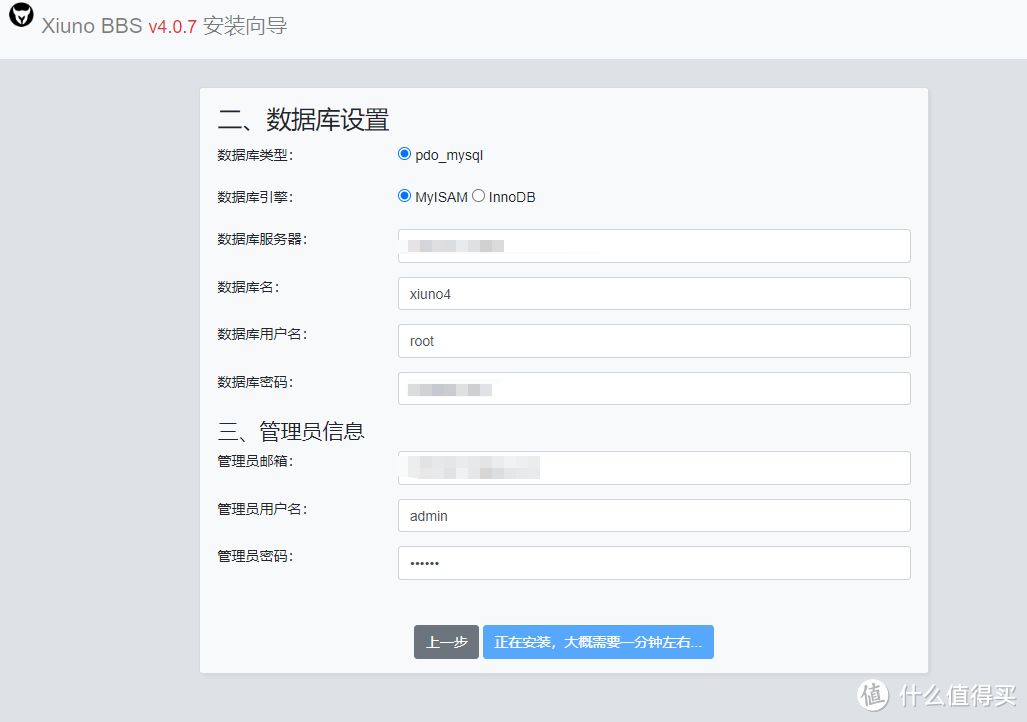Click the 上一步 button
This screenshot has width=1027, height=722.
(x=446, y=641)
